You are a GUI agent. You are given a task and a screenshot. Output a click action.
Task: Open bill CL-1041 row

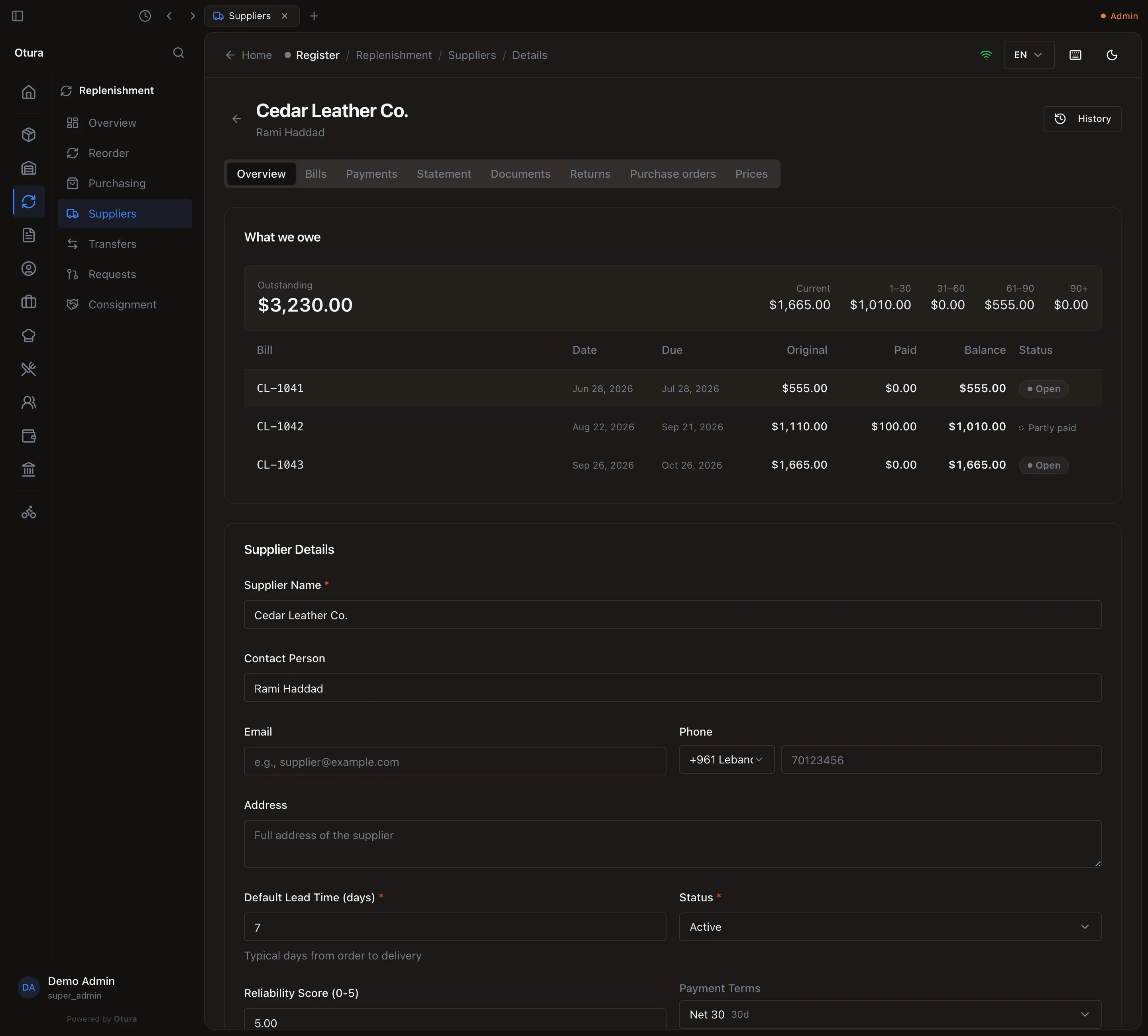(672, 388)
